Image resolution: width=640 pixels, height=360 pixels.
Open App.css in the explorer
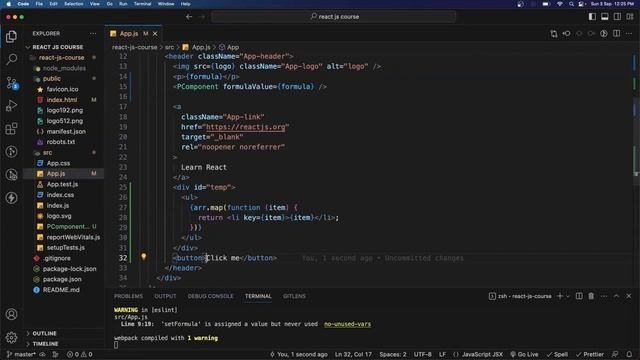[x=58, y=163]
